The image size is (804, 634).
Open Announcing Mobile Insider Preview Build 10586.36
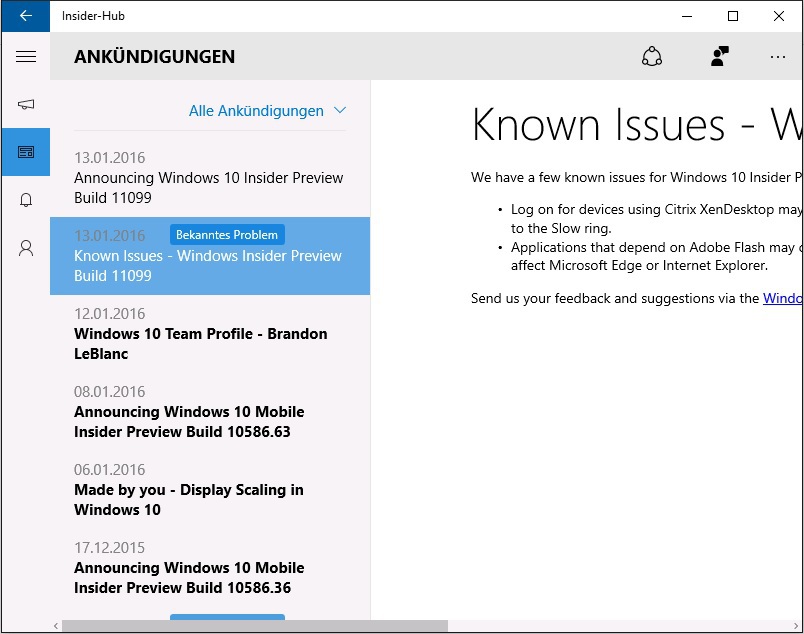210,568
